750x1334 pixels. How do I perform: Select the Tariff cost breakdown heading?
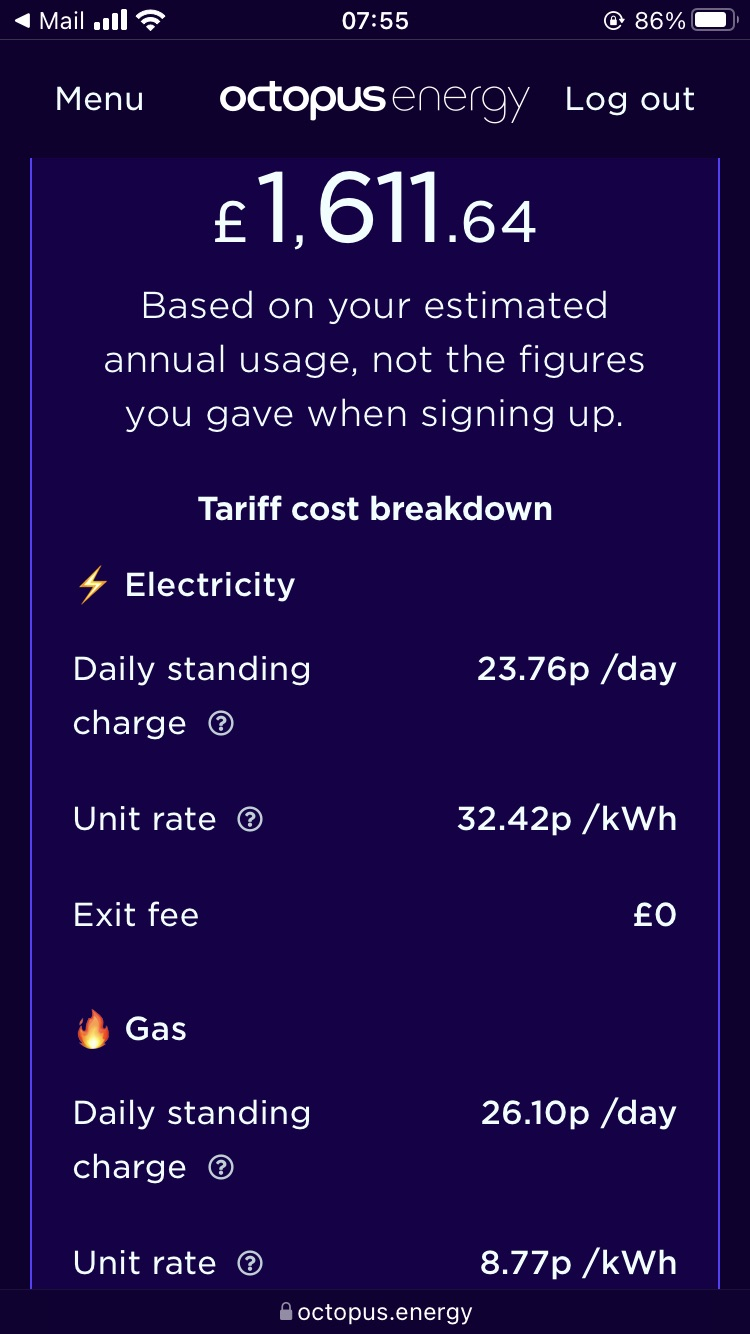coord(375,509)
